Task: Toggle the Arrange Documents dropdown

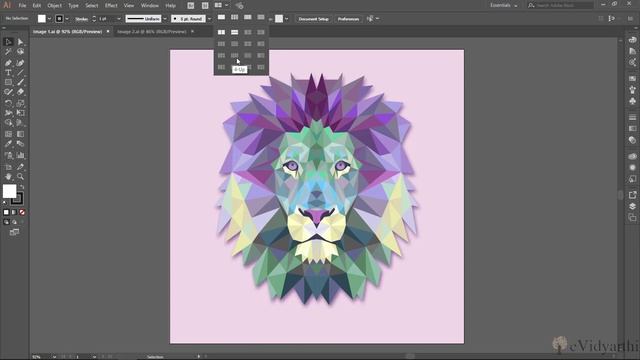Action: [x=222, y=6]
